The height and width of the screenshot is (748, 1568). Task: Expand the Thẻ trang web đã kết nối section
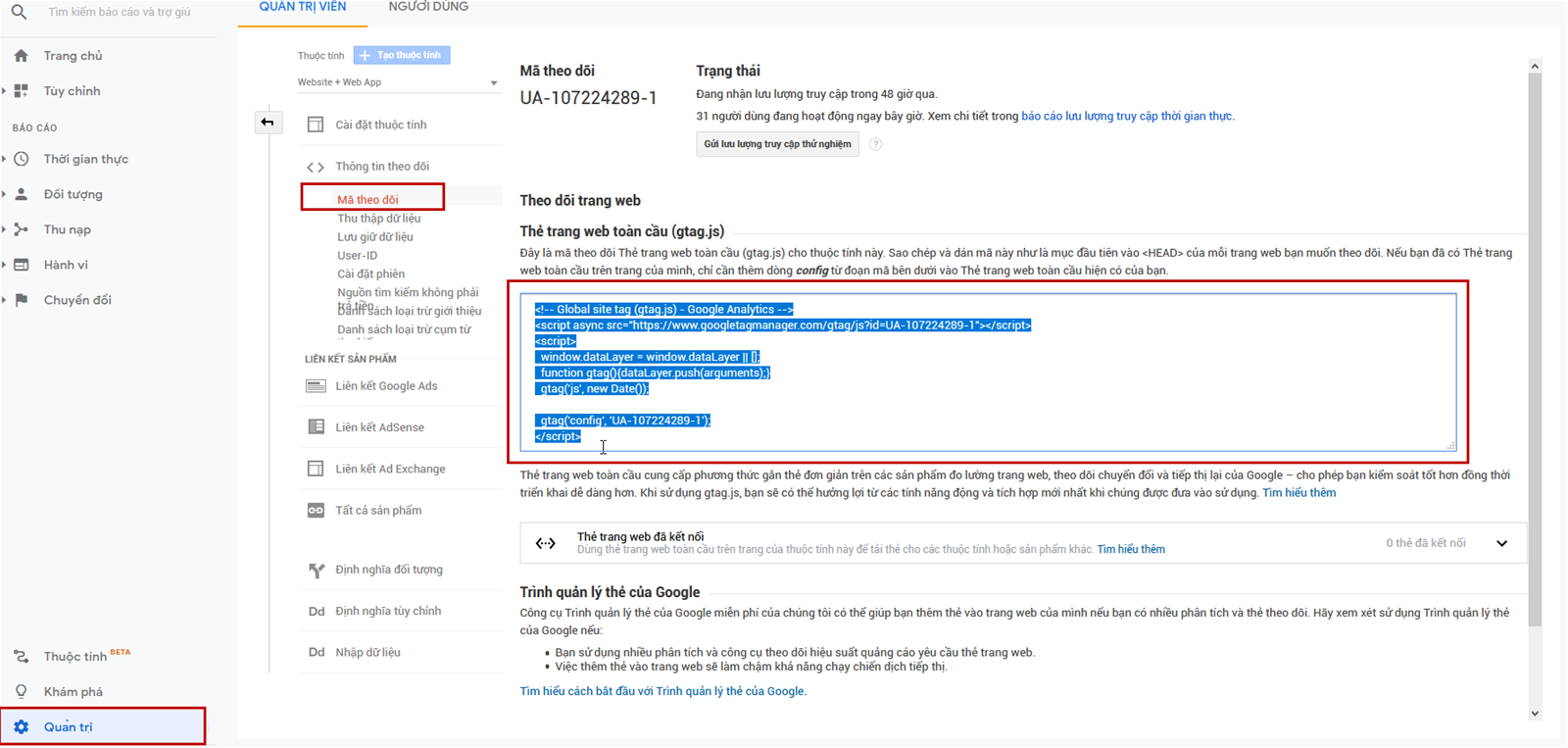click(1501, 543)
